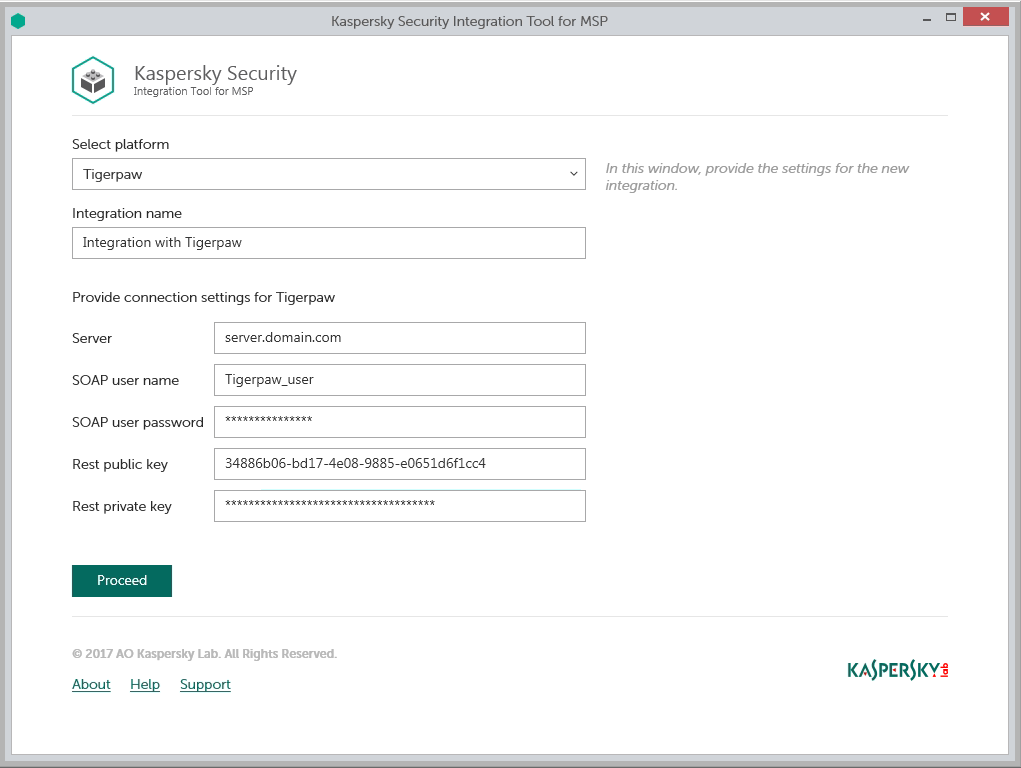Maximize the Kaspersky window
The image size is (1021, 768).
coord(950,17)
